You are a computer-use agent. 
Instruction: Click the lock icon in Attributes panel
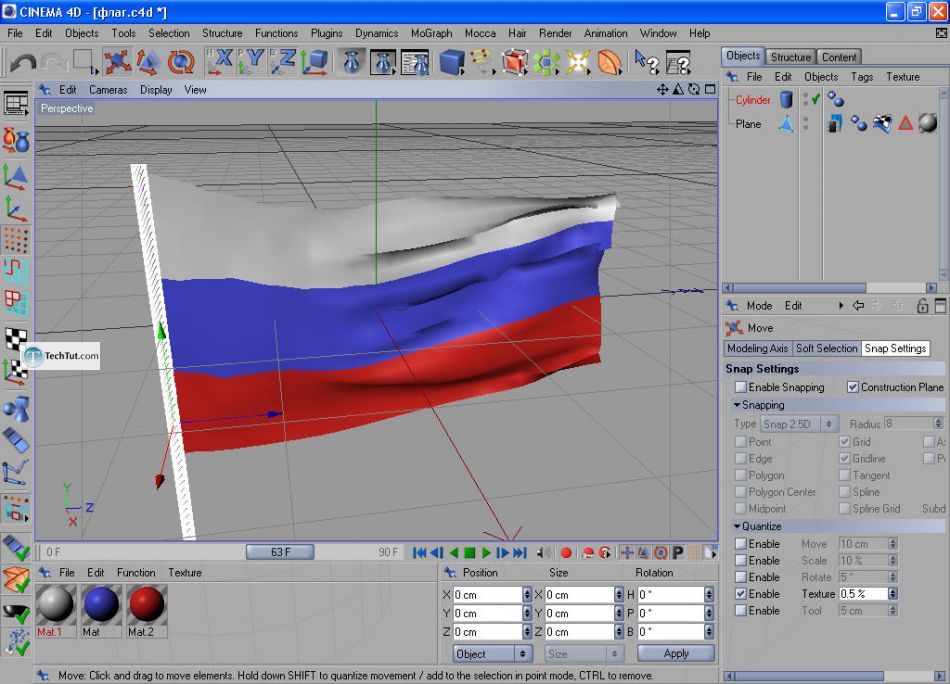[x=922, y=305]
